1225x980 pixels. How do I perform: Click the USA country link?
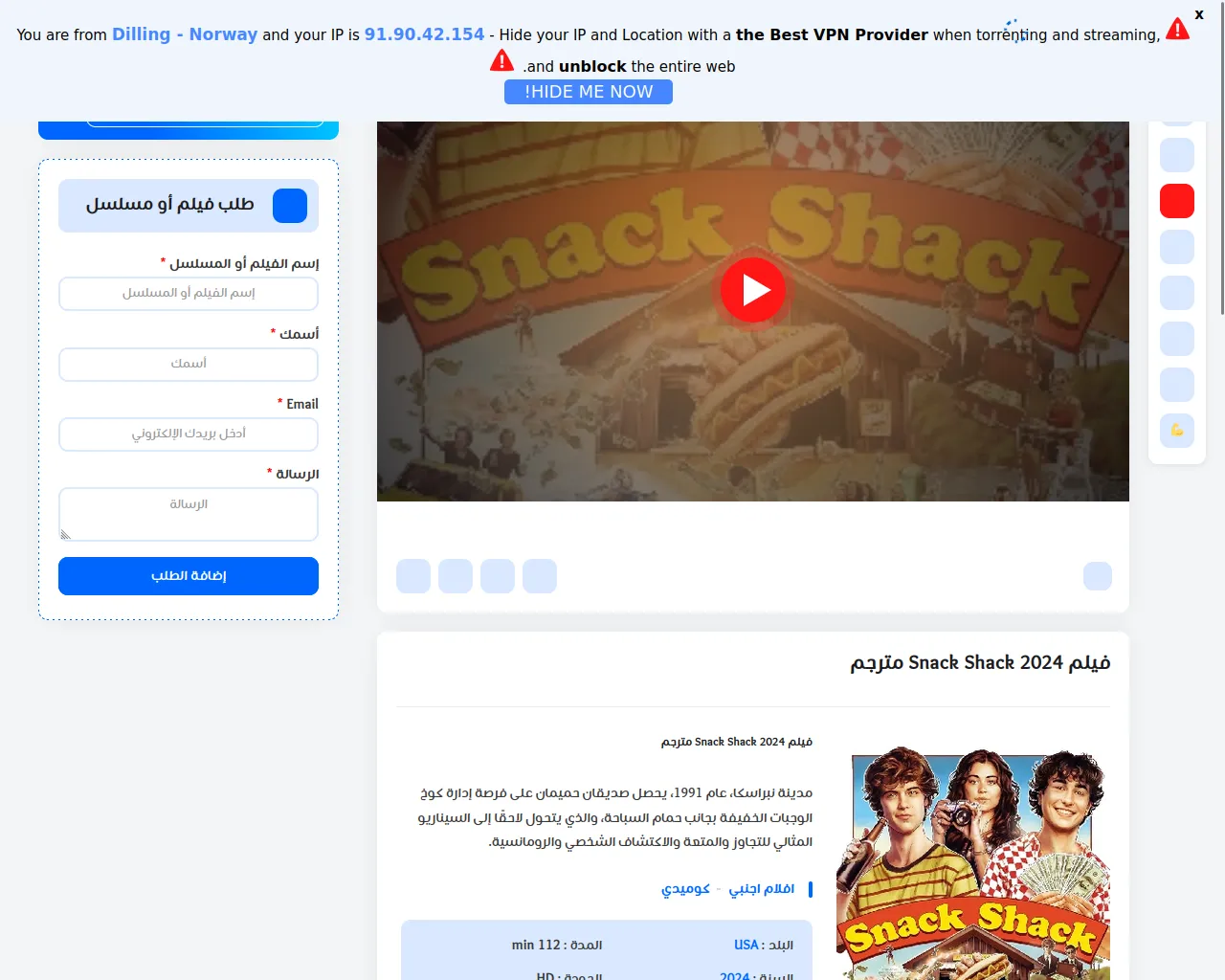pyautogui.click(x=746, y=945)
